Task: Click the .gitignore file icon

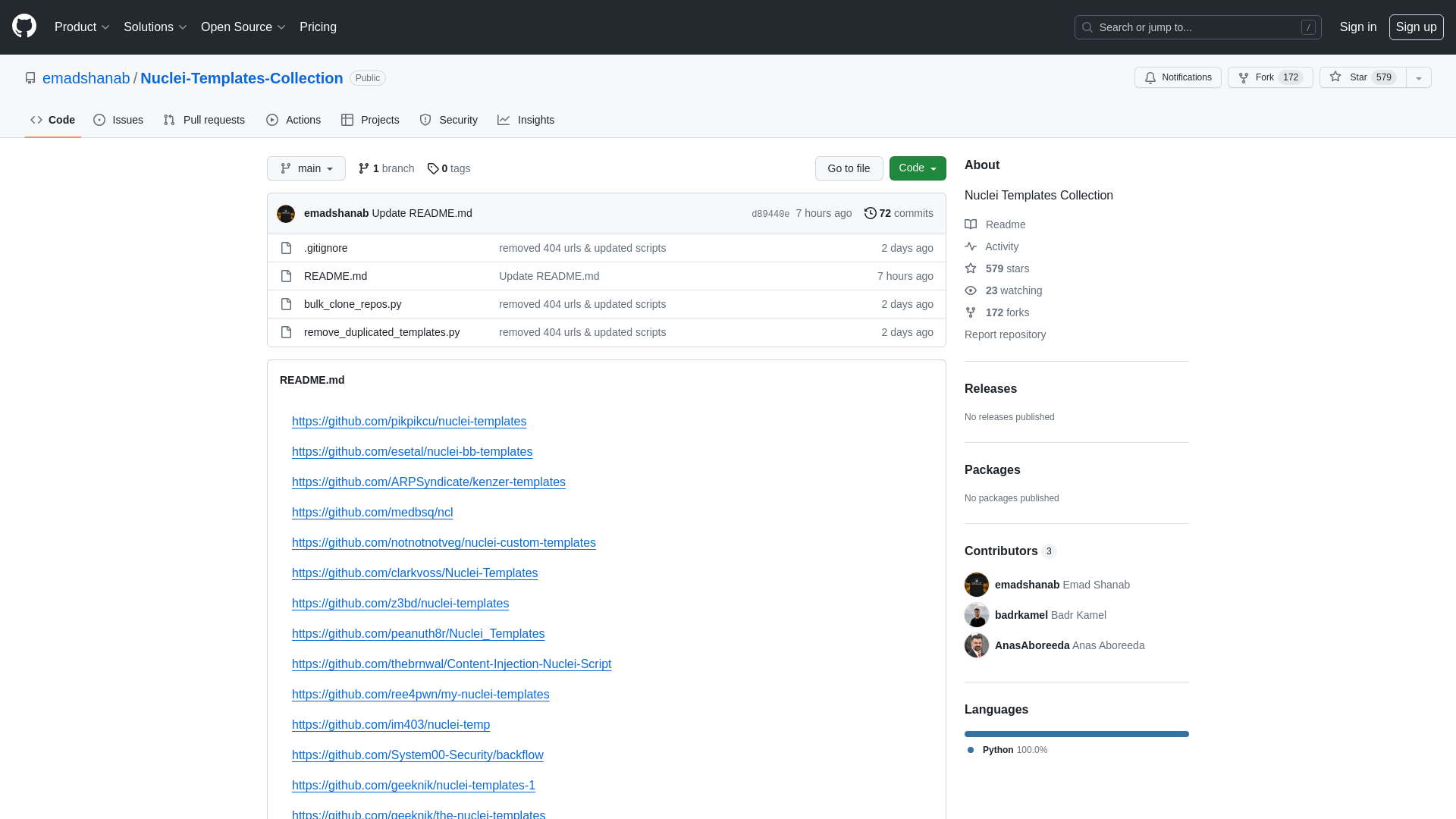Action: pyautogui.click(x=286, y=248)
